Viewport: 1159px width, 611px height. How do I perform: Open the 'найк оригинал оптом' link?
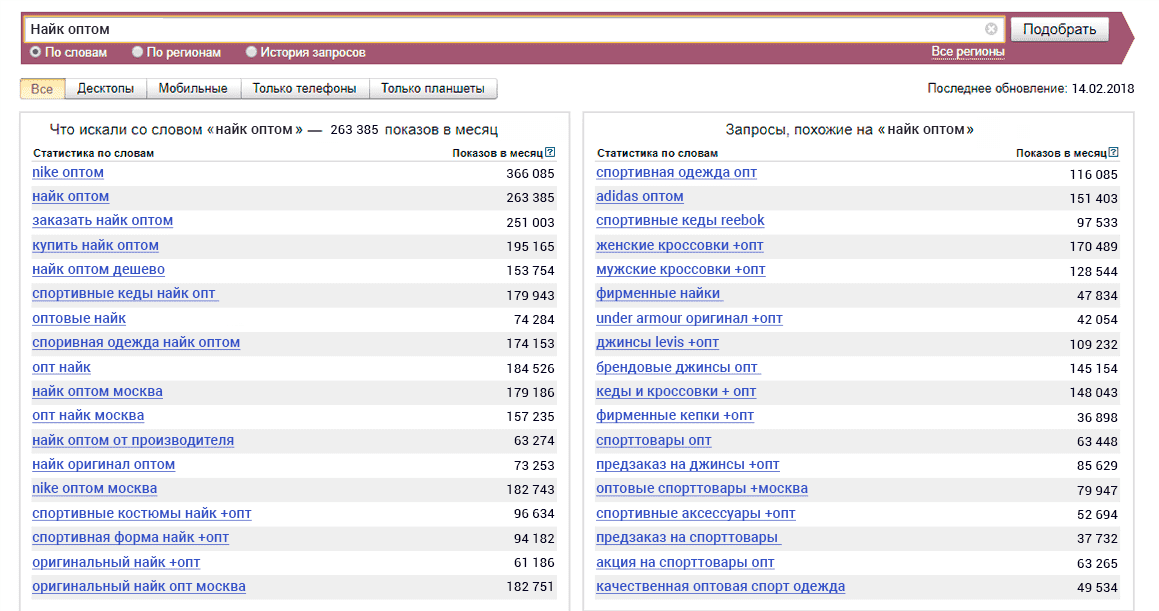103,465
